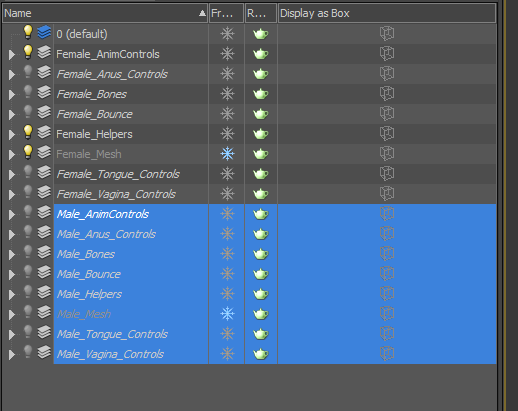518x411 pixels.
Task: Select the 0 (default) layer name
Action: point(82,34)
